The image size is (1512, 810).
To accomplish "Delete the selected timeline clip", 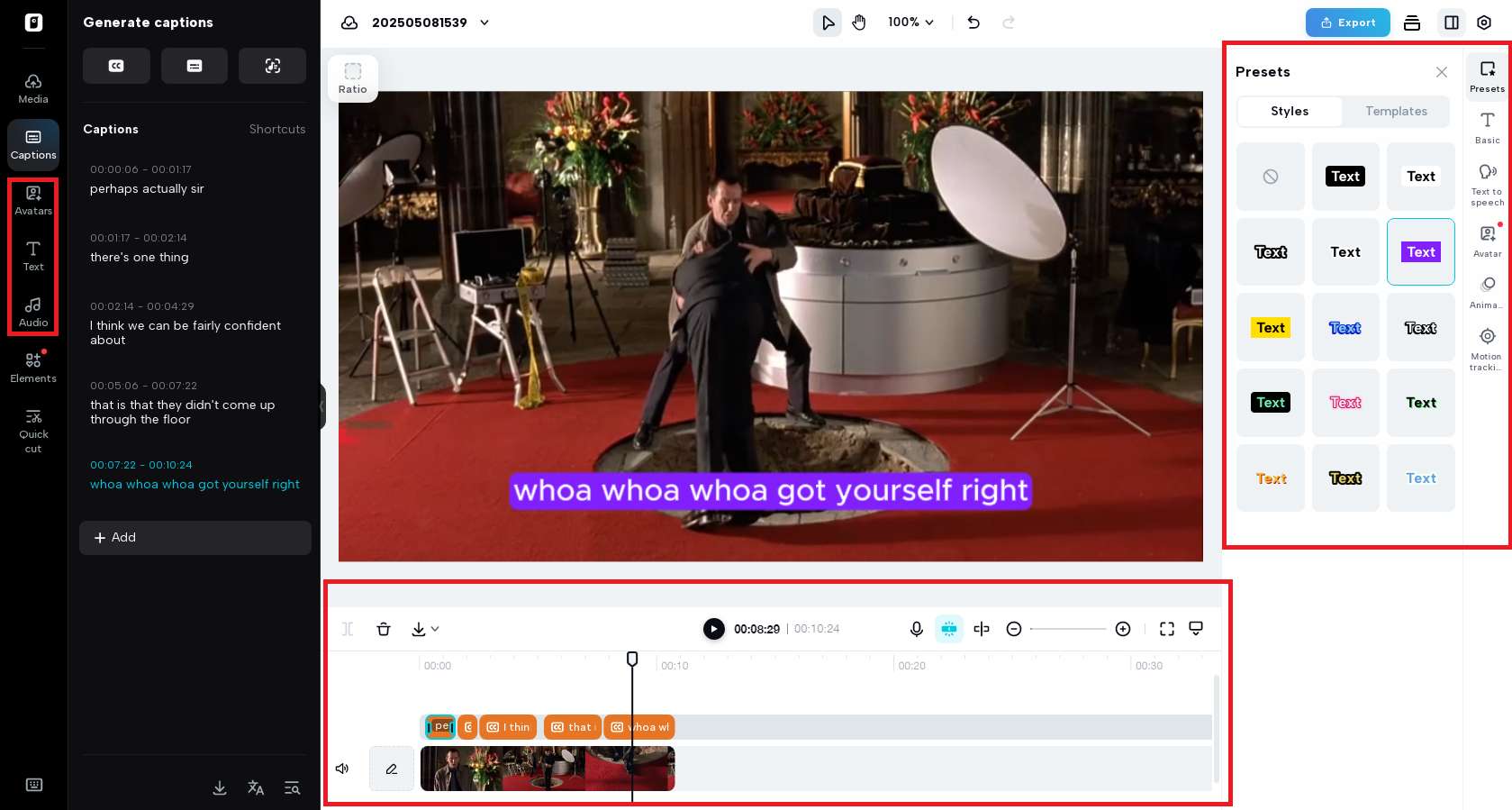I will (384, 629).
